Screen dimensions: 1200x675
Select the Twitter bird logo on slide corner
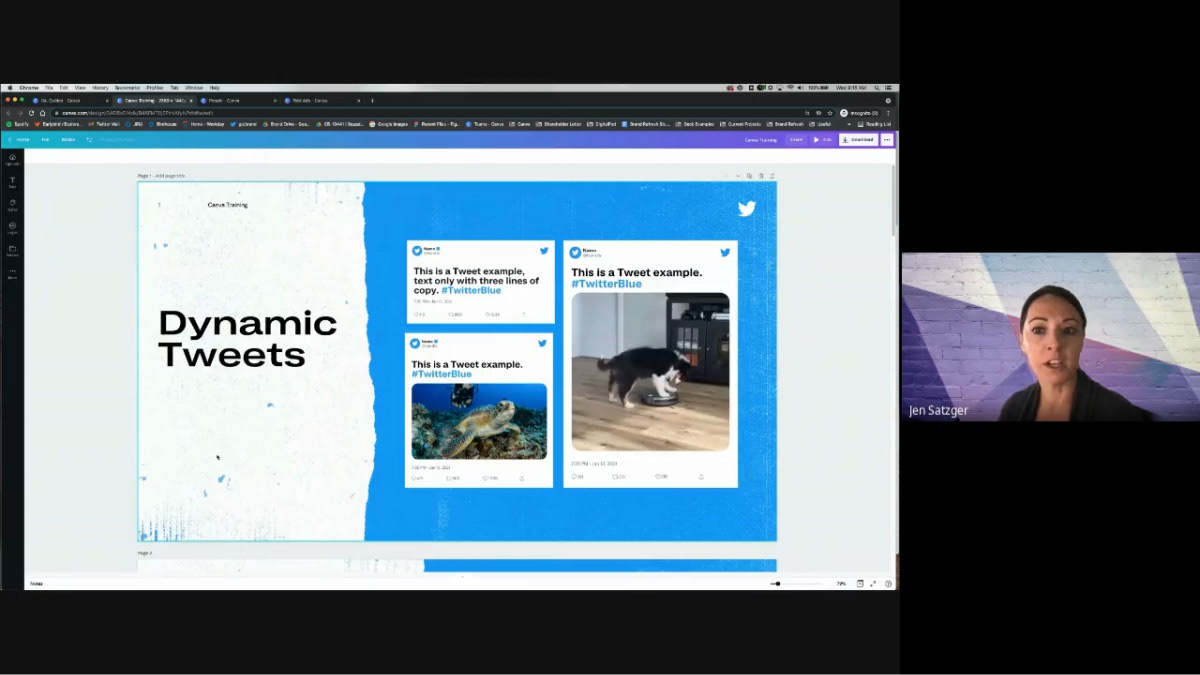click(x=746, y=208)
